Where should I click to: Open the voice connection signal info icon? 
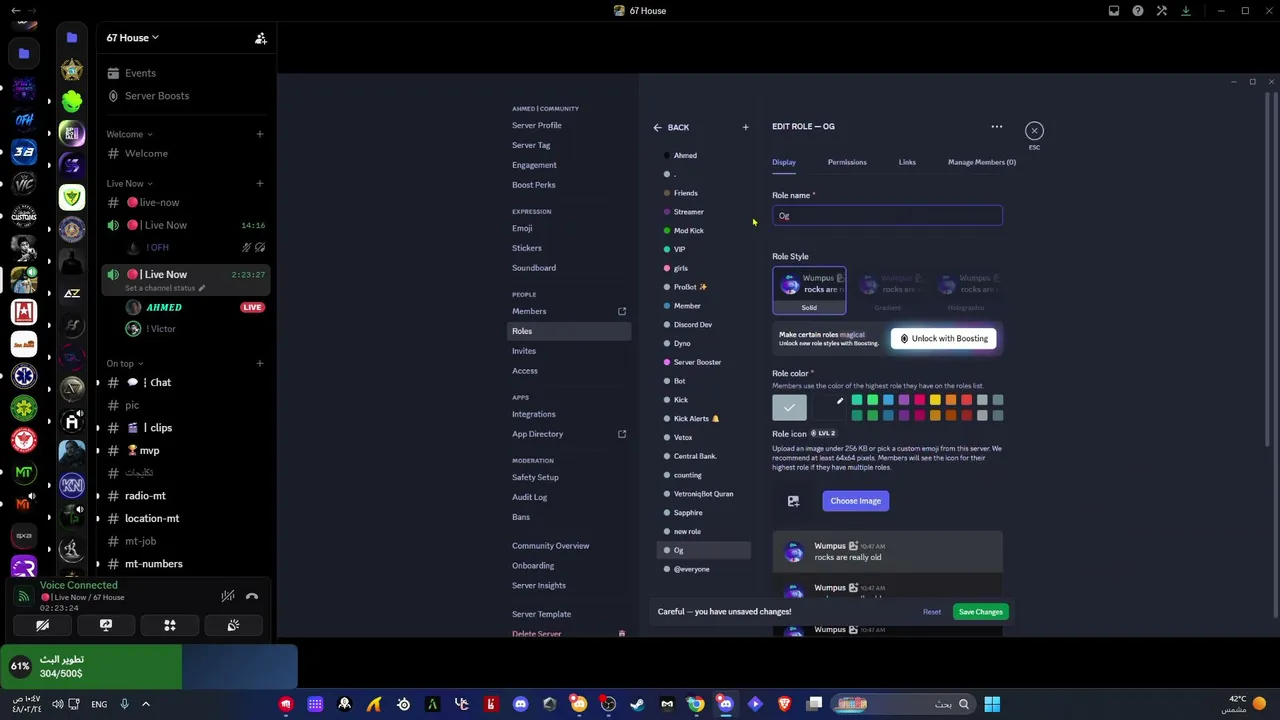coord(23,597)
